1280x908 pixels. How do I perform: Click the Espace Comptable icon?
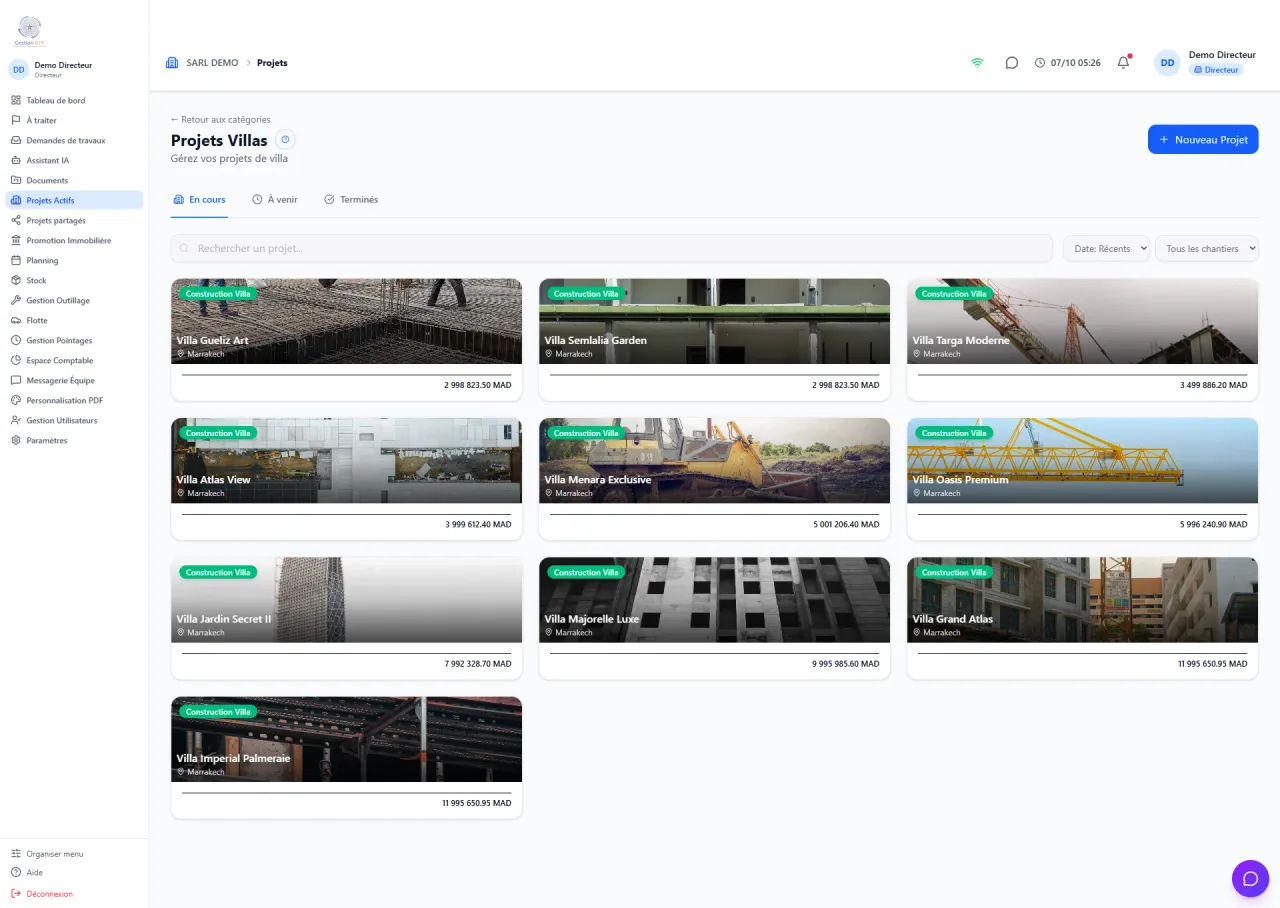click(x=16, y=360)
